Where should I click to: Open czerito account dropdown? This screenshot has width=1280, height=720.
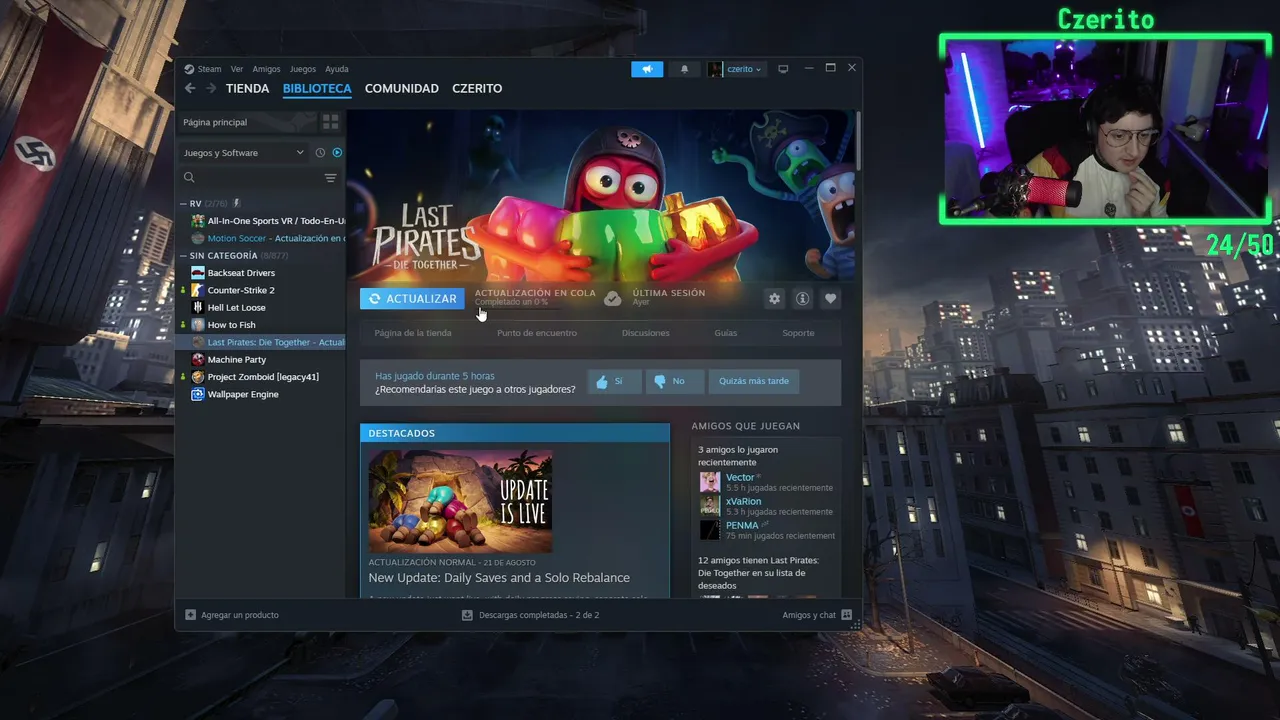(736, 69)
